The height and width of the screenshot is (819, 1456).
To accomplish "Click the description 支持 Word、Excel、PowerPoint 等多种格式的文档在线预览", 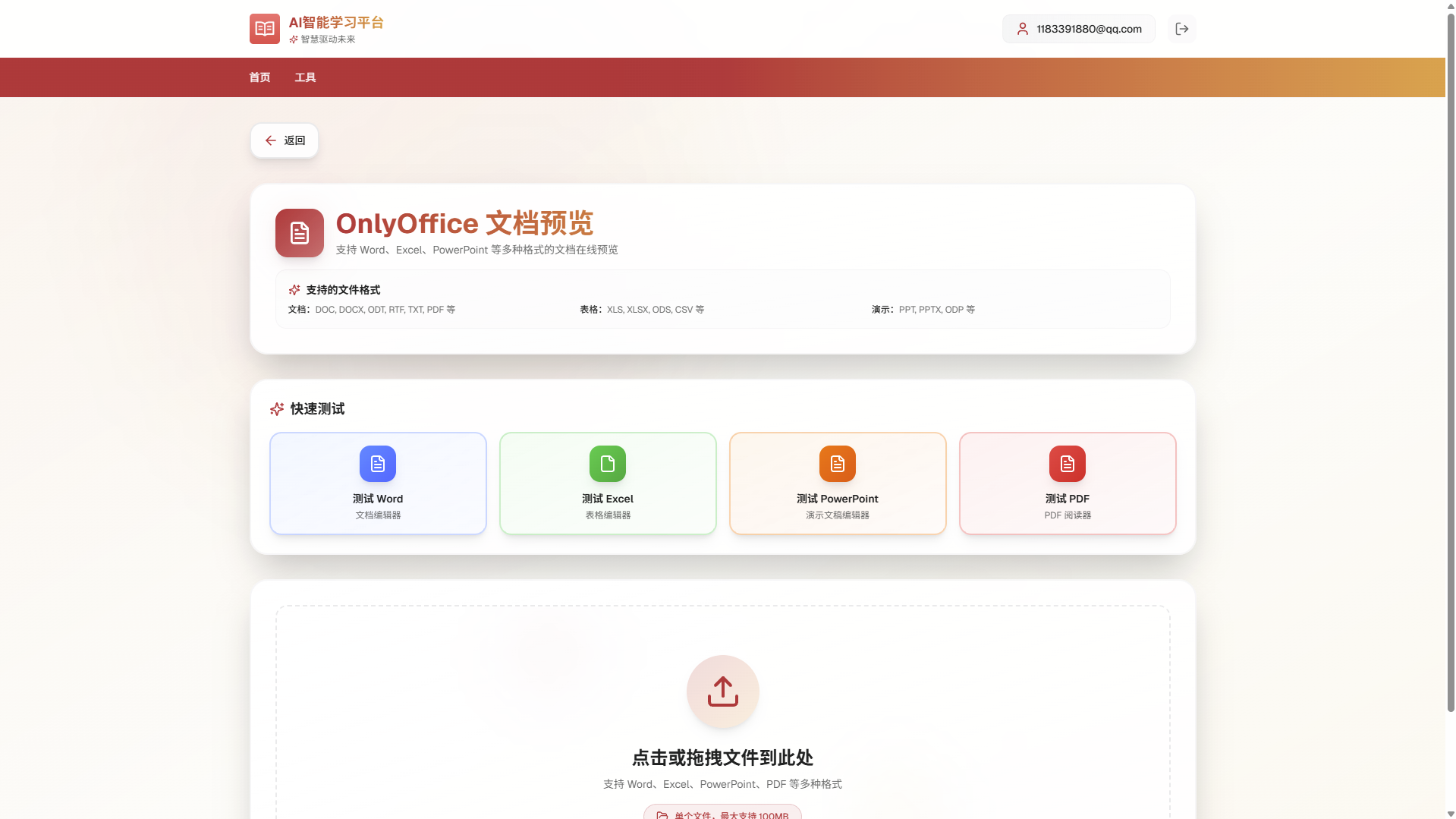I will click(x=477, y=250).
